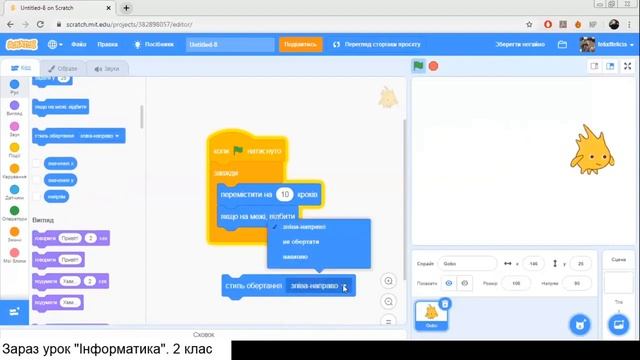The image size is (640, 360).
Task: Select the Gobo sprite thumbnail
Action: coord(431,315)
